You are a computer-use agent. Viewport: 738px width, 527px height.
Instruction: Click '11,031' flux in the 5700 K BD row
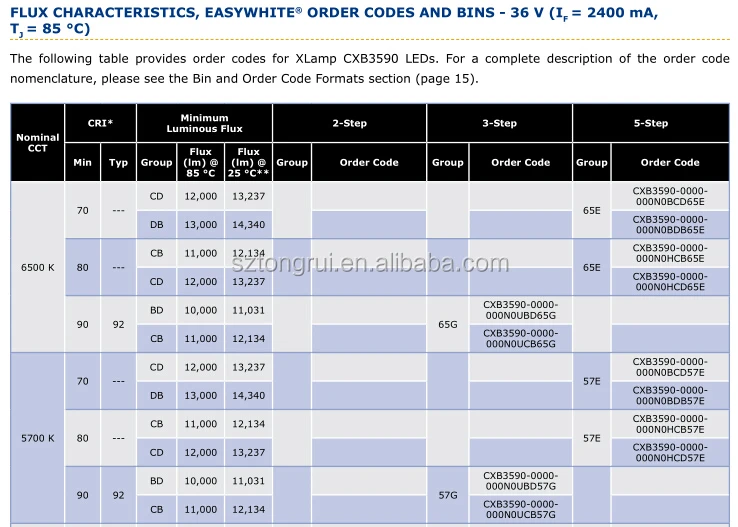coord(249,481)
